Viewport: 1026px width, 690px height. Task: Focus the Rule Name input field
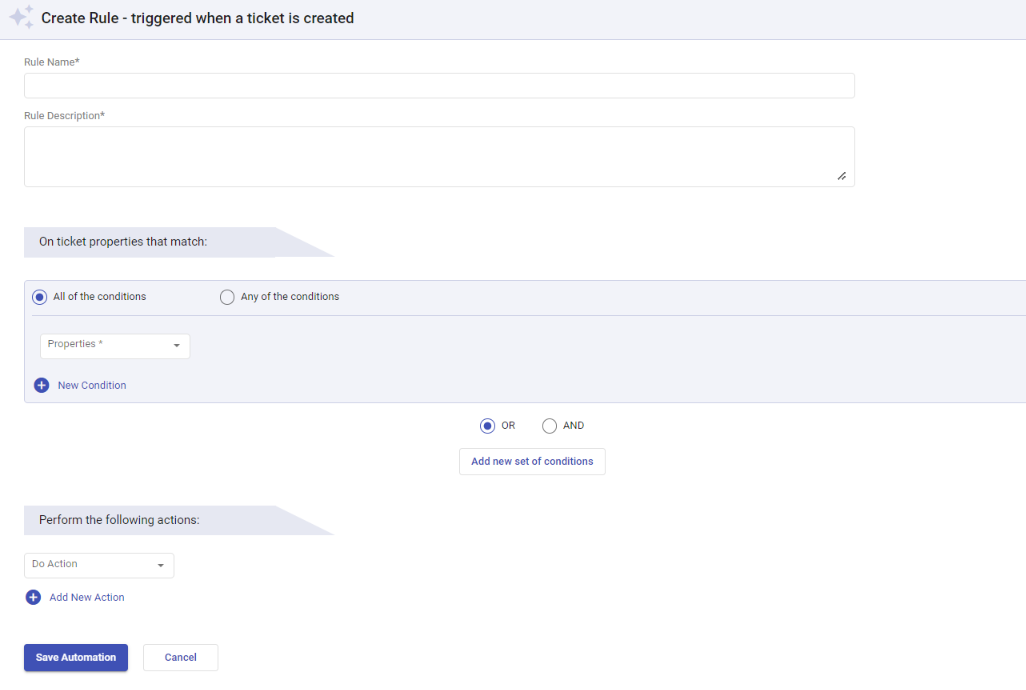click(439, 86)
